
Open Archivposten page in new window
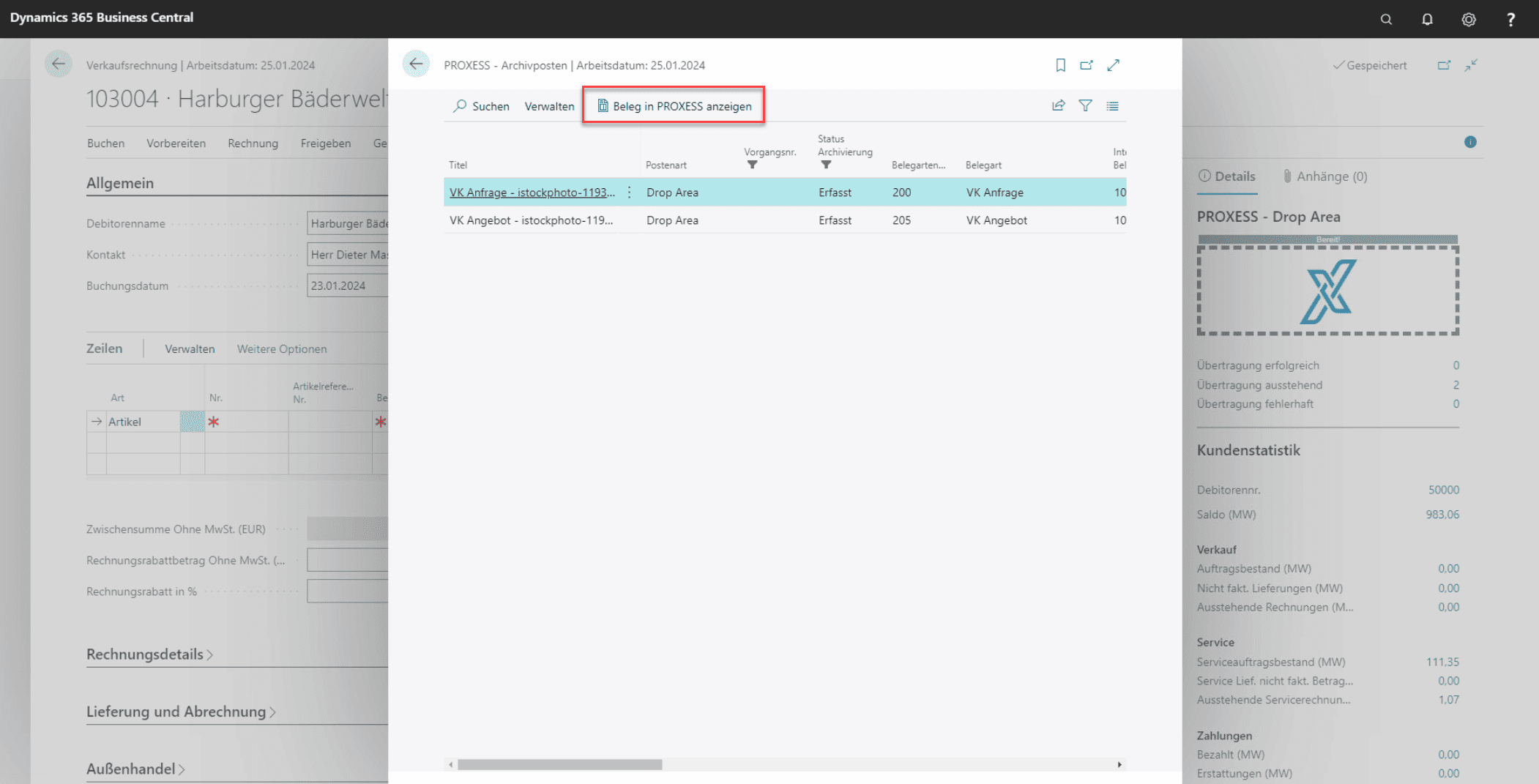1087,65
